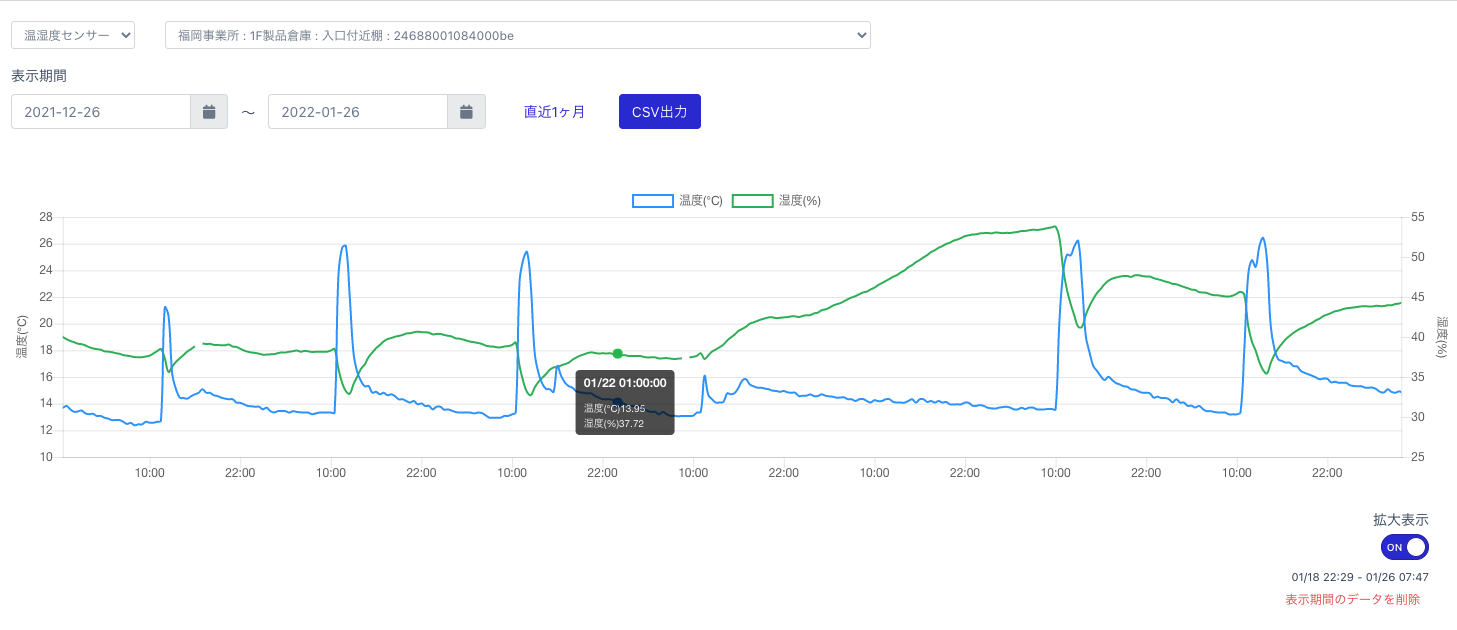Click the left axis value 10

point(45,457)
